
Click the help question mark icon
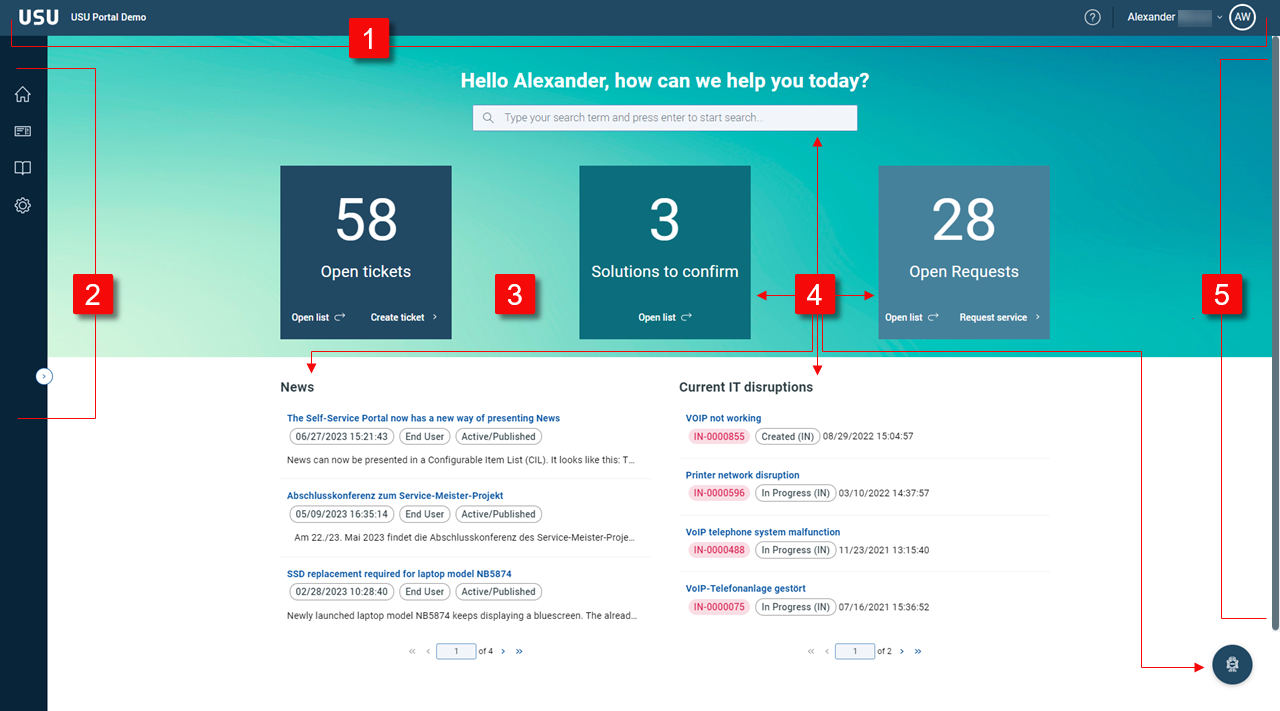(x=1092, y=17)
